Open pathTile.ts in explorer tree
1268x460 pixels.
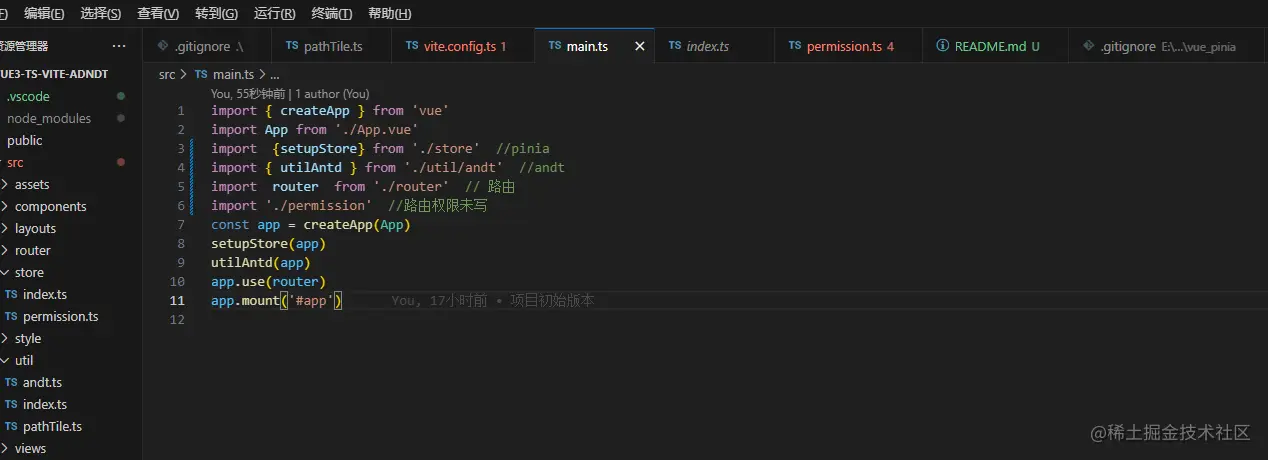(x=53, y=426)
